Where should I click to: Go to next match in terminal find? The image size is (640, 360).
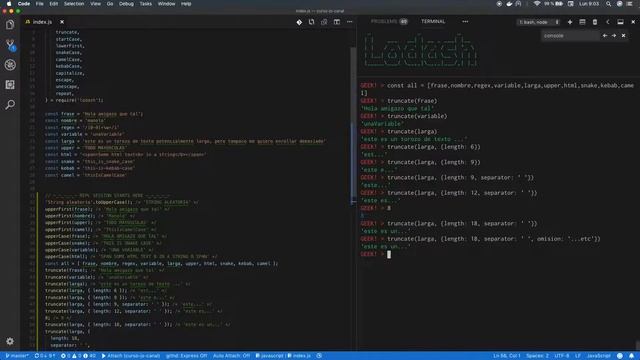pyautogui.click(x=614, y=36)
